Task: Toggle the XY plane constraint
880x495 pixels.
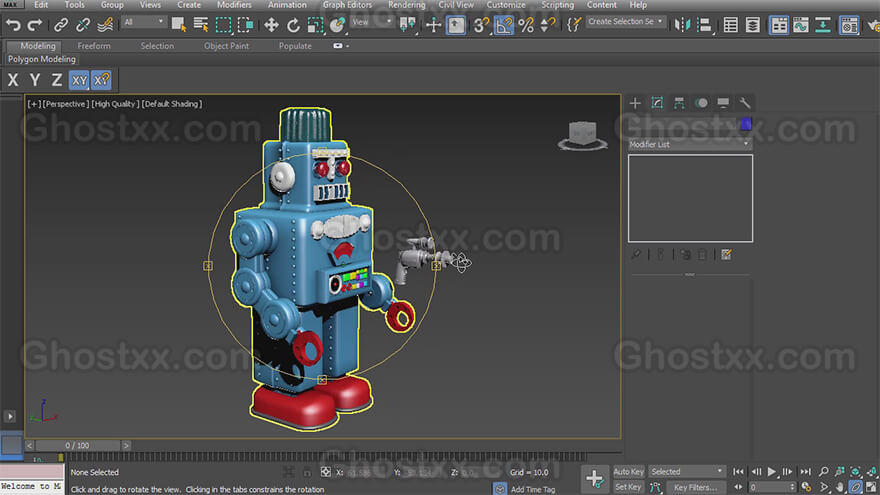Action: 79,80
